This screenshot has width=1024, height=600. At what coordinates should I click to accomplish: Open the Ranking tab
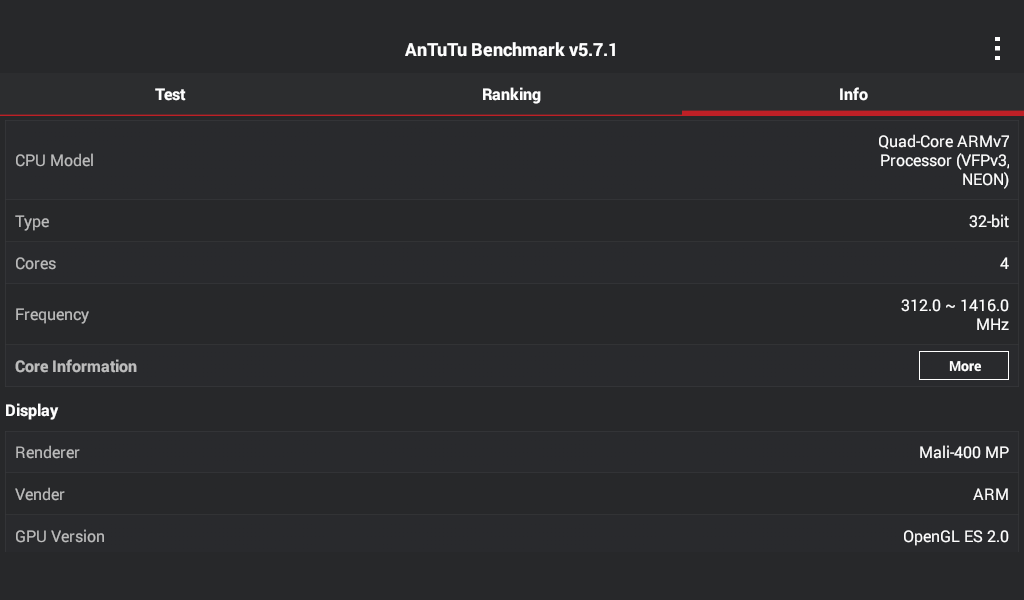point(511,94)
